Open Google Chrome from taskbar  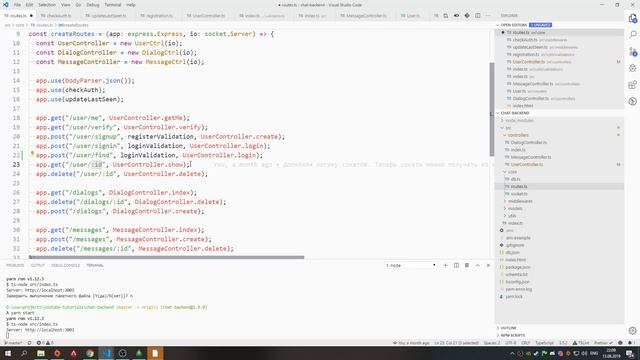pyautogui.click(x=90, y=353)
